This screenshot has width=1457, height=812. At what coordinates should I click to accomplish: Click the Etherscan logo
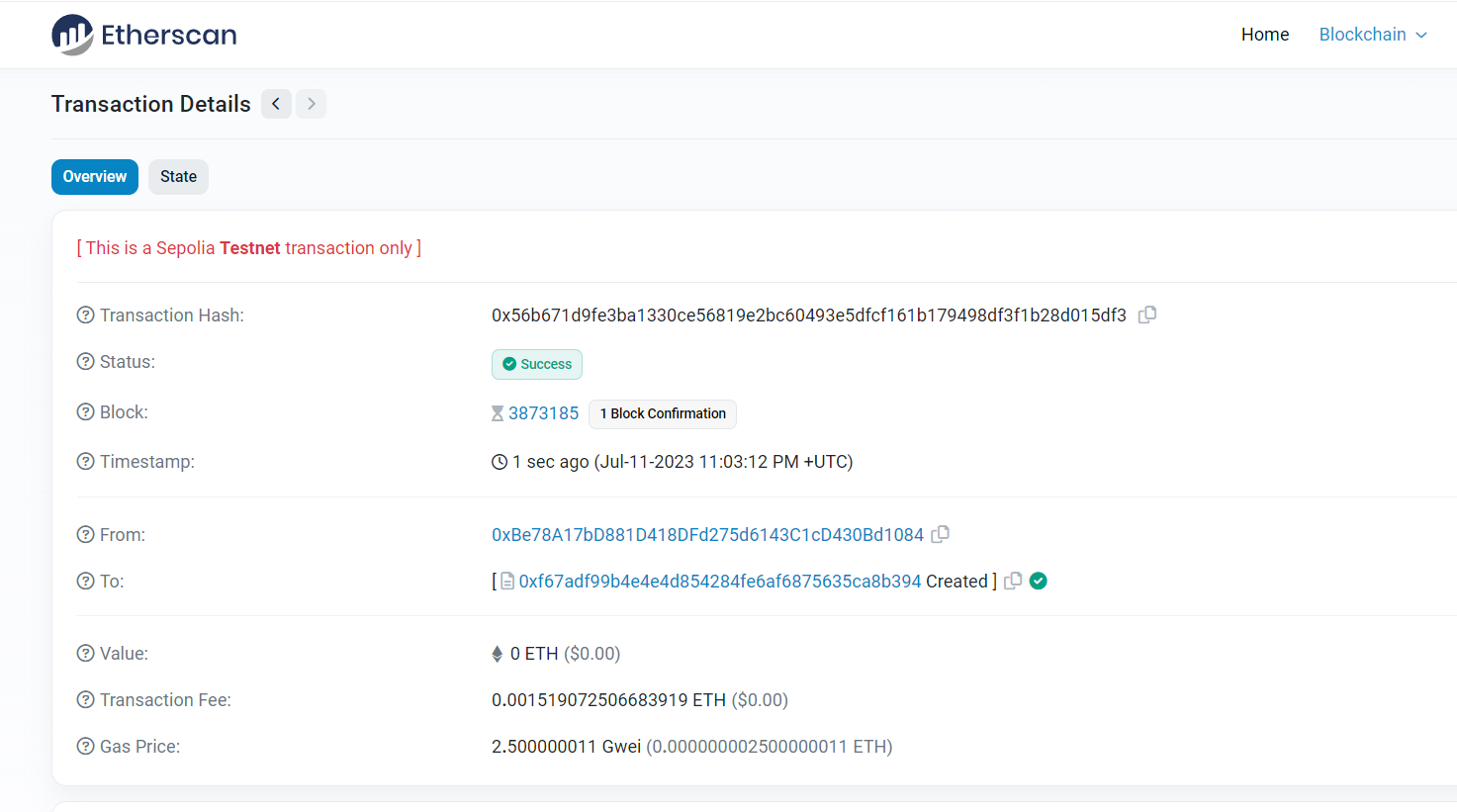tap(144, 35)
